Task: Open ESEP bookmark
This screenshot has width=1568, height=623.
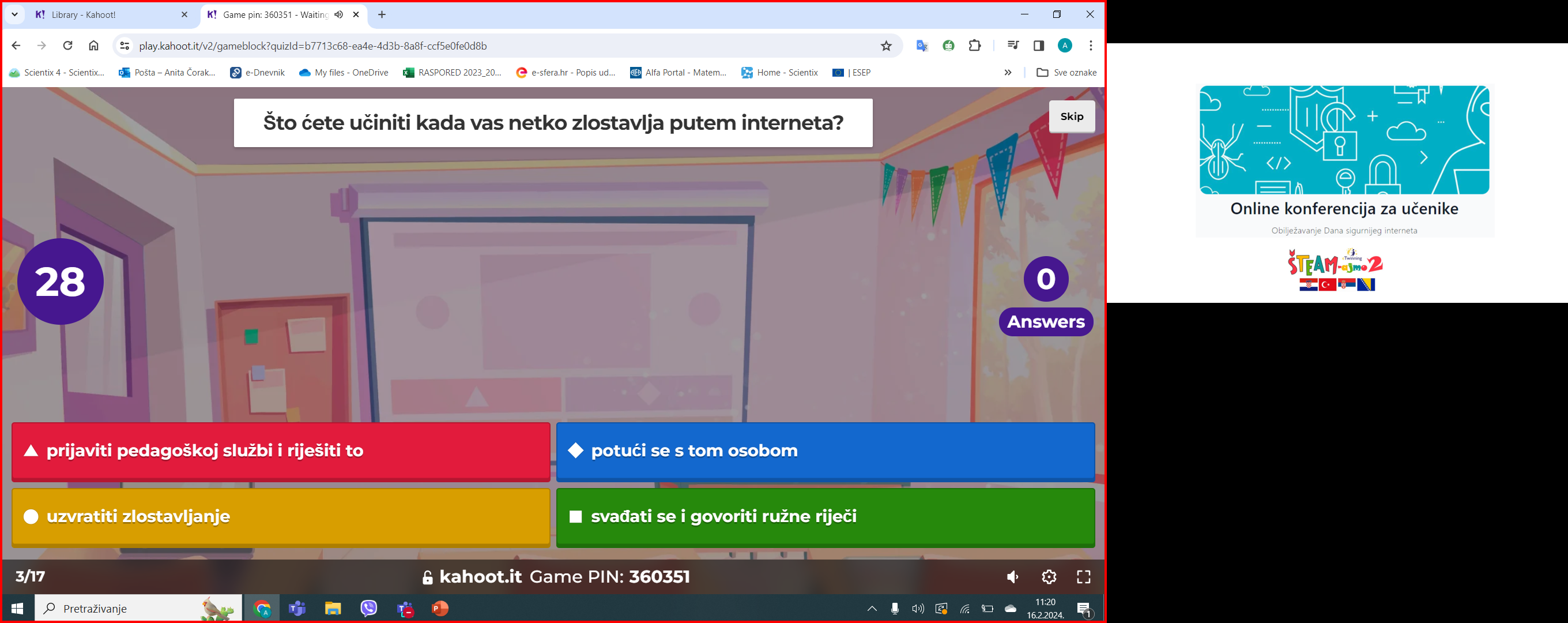Action: tap(851, 73)
